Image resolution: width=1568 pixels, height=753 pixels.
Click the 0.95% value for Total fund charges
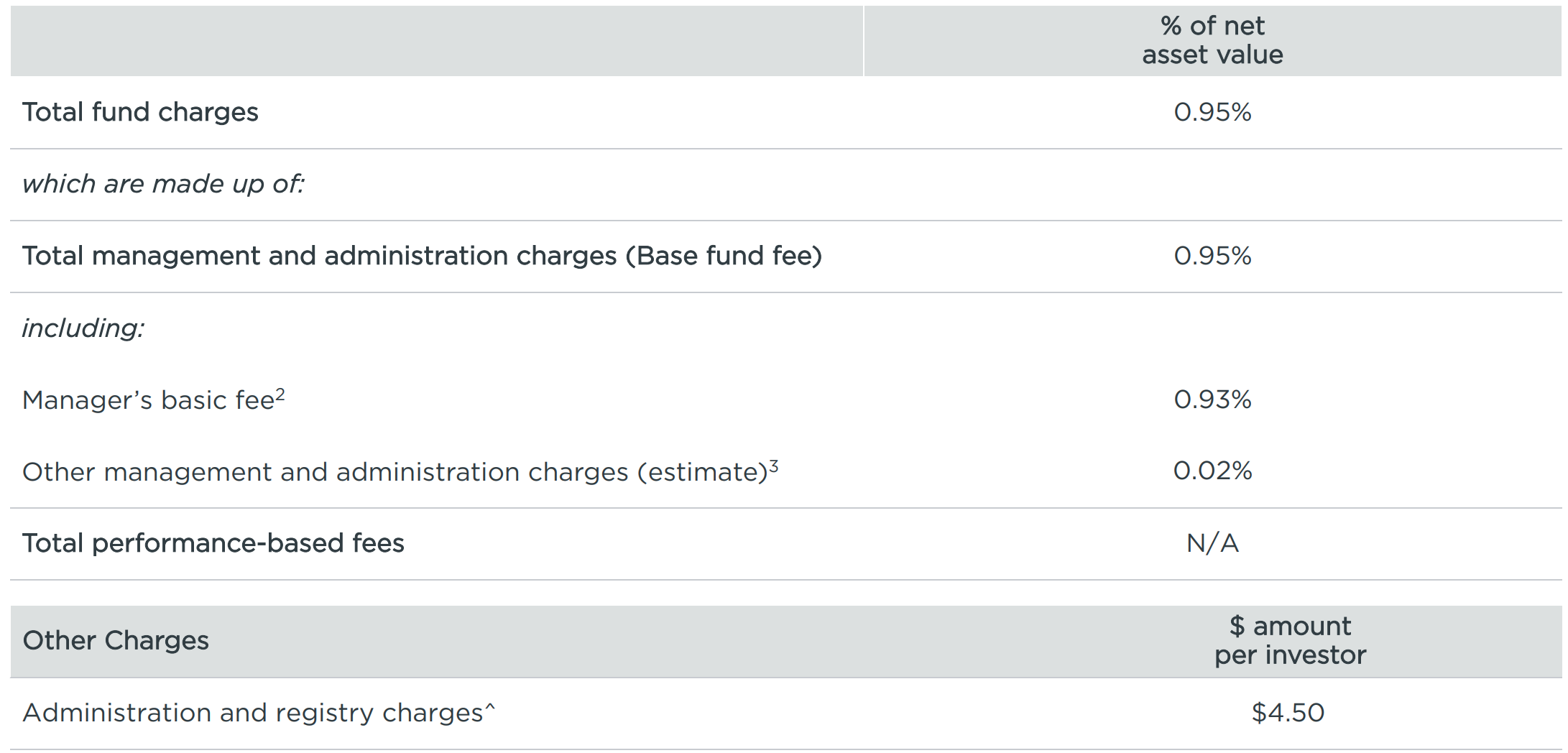[1212, 112]
